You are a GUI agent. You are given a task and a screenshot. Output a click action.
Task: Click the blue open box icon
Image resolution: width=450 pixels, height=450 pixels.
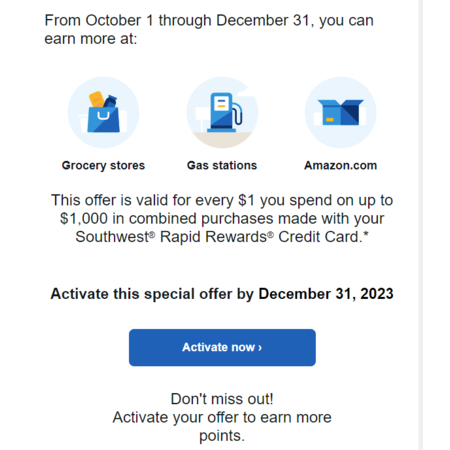click(341, 112)
